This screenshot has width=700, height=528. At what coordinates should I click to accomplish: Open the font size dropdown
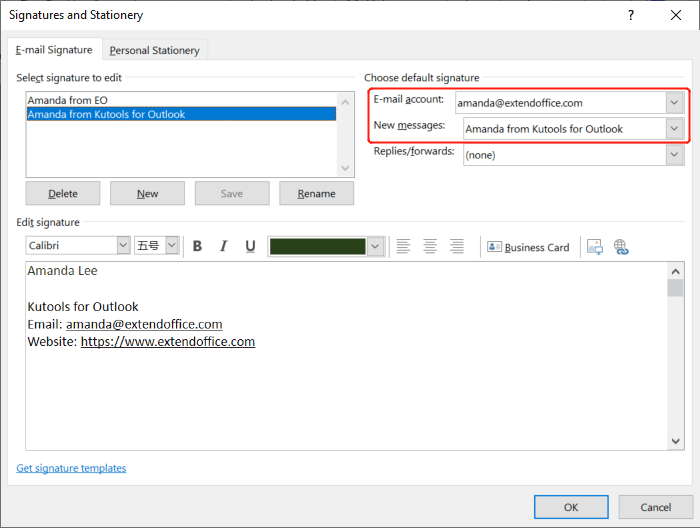pos(172,246)
